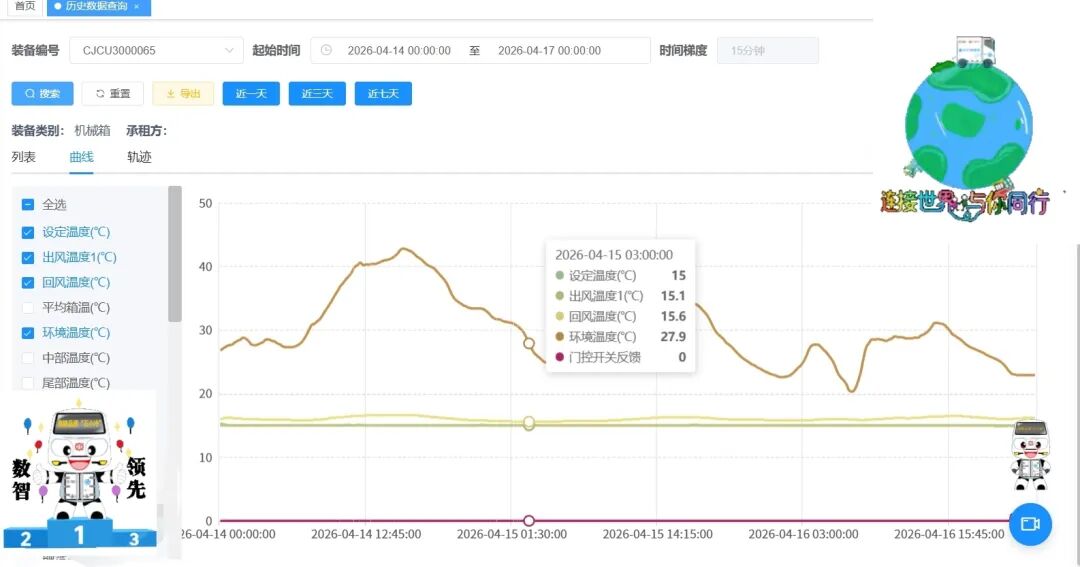Screen dimensions: 1080x567
Task: Disable the 环境温度(℃) series checkbox
Action: pos(28,332)
